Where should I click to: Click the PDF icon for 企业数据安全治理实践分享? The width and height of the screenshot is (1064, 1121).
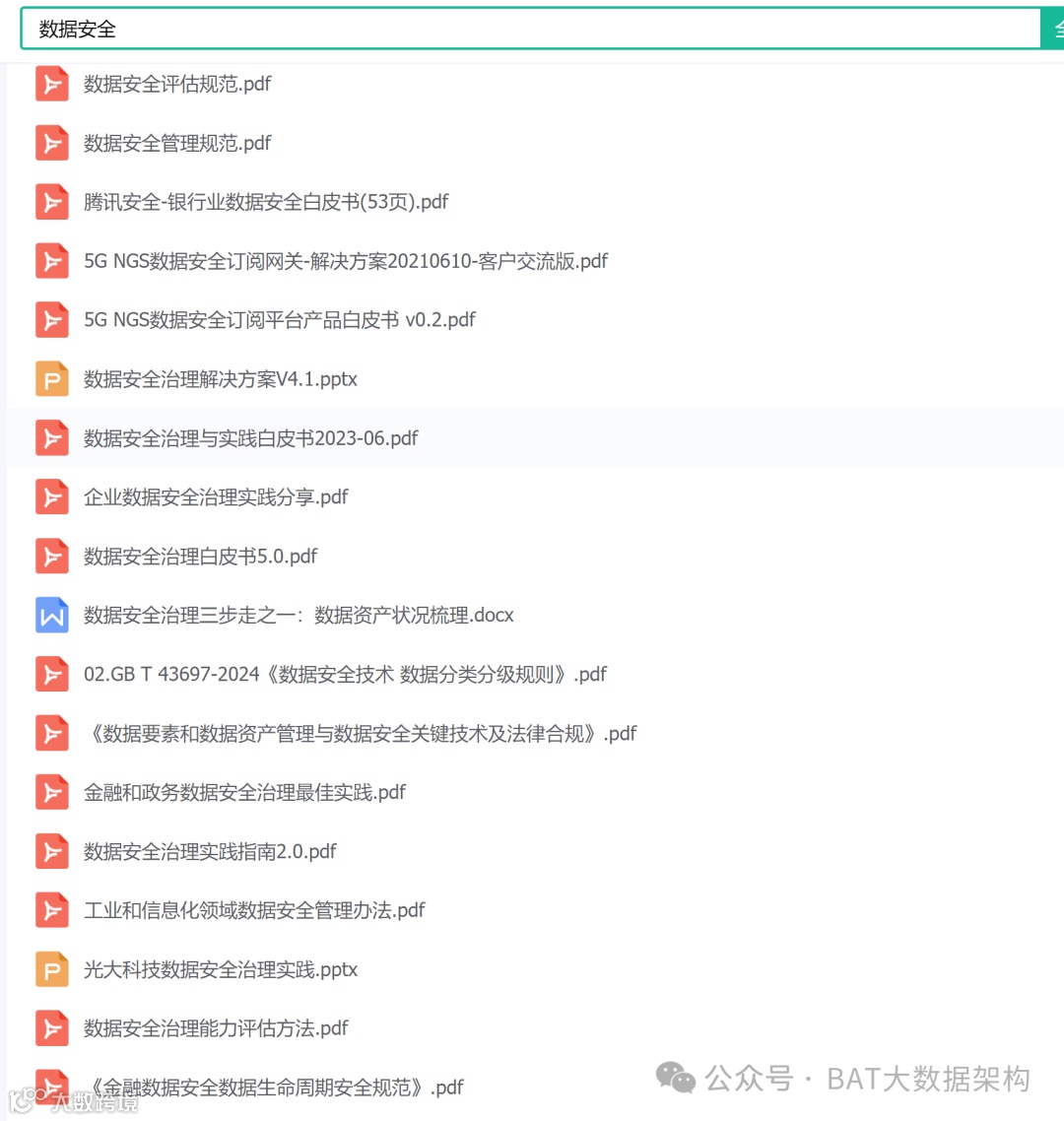click(52, 496)
